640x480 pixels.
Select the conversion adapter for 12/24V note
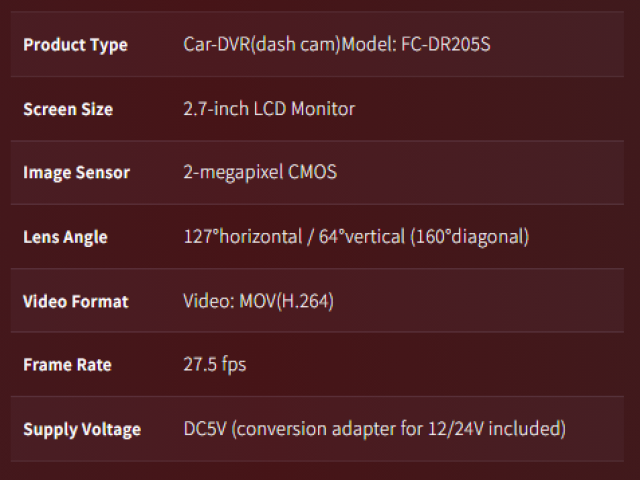coord(400,429)
